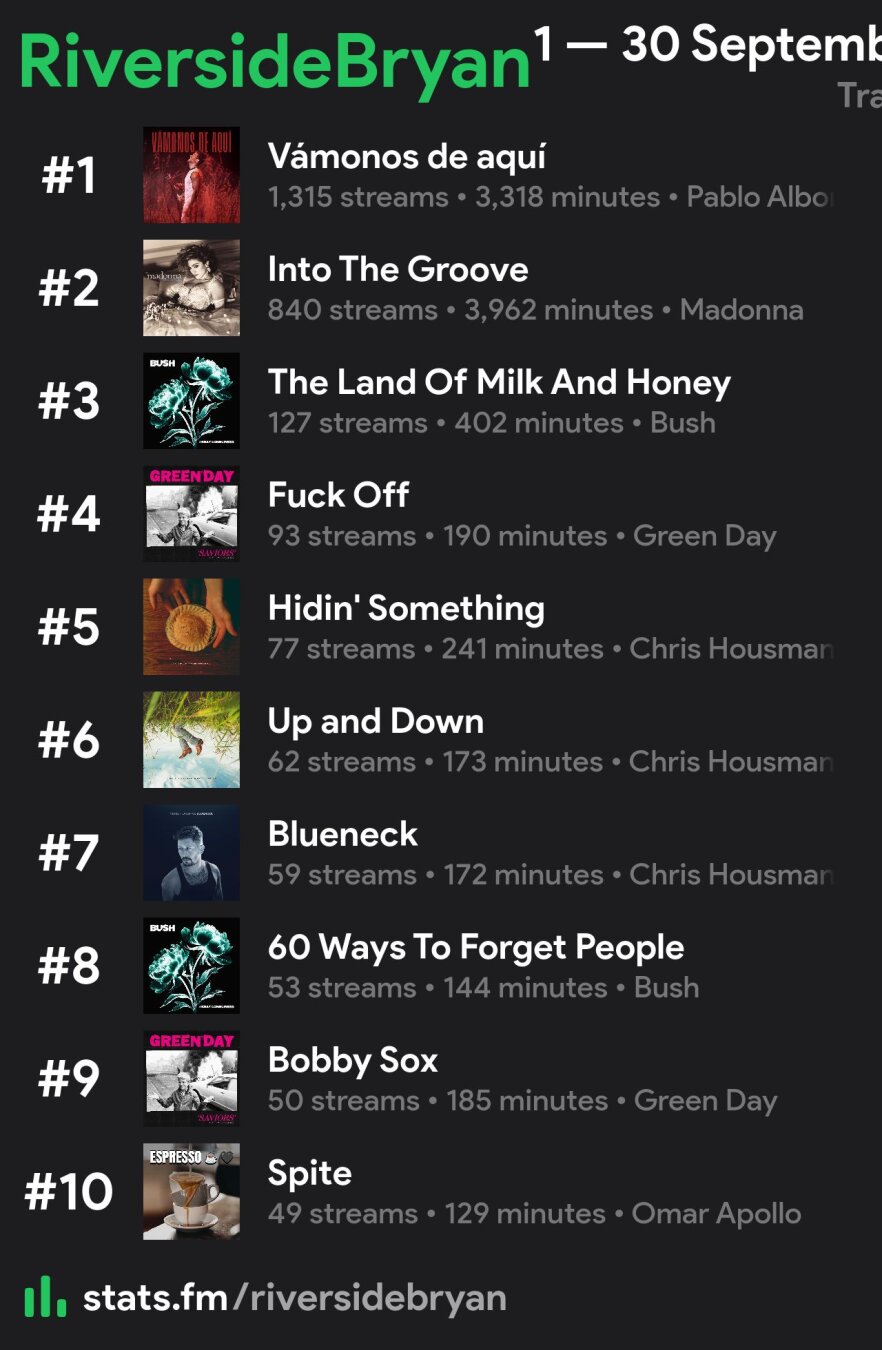Click the Bobby Sox track name
Viewport: 882px width, 1350px height.
point(353,1060)
